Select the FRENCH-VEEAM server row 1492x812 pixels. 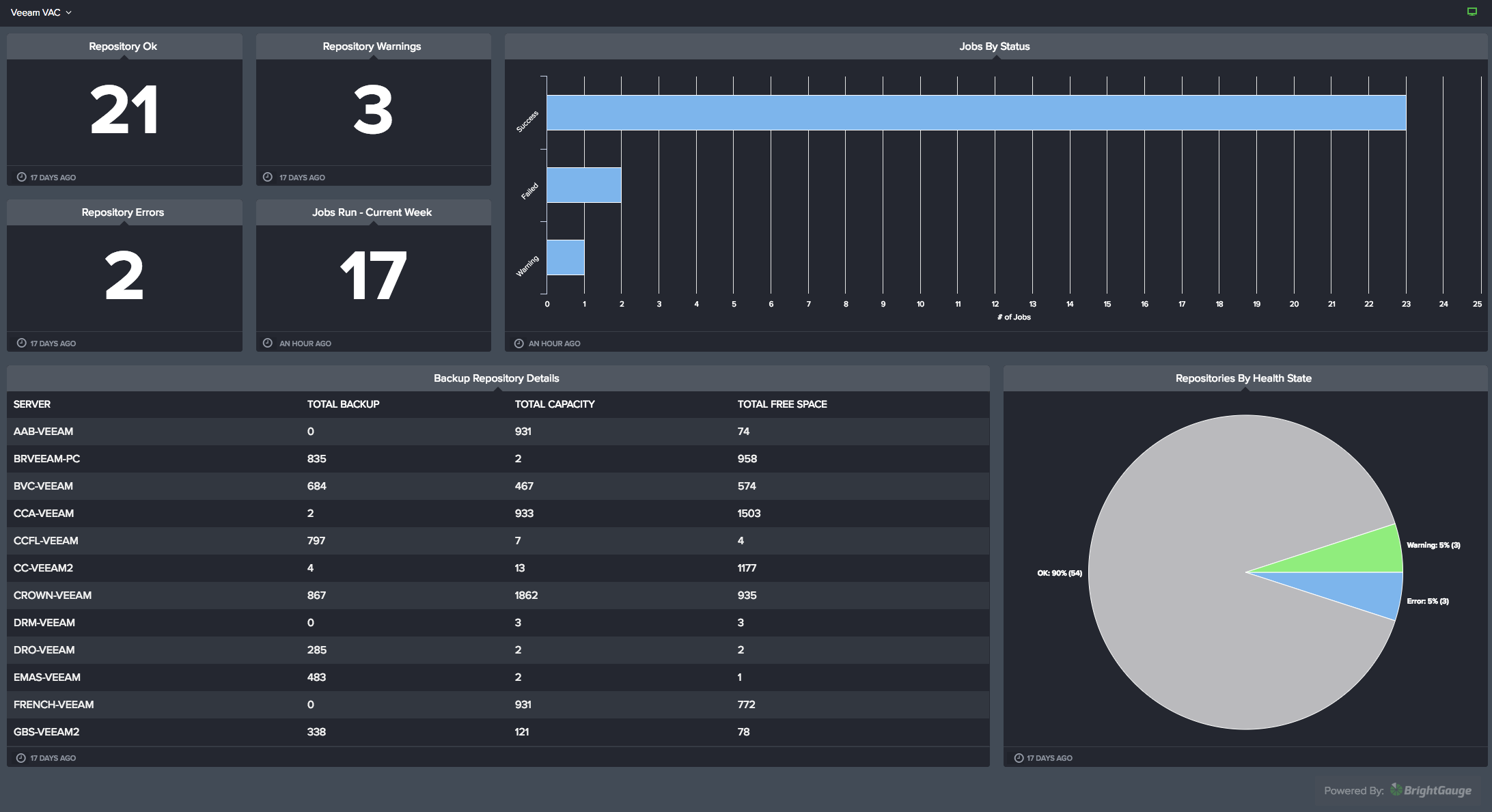(498, 705)
